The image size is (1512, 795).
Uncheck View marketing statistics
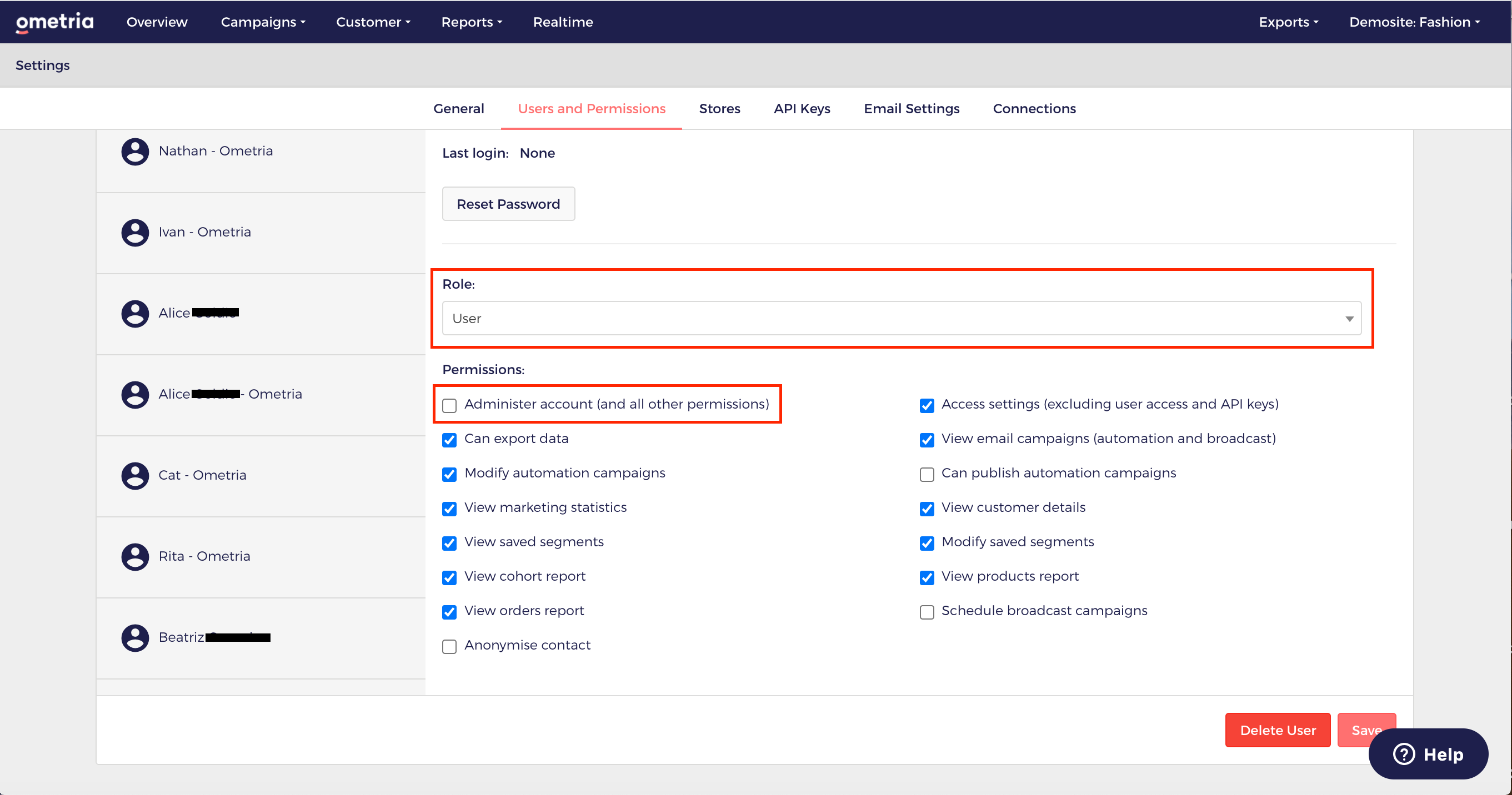coord(449,509)
